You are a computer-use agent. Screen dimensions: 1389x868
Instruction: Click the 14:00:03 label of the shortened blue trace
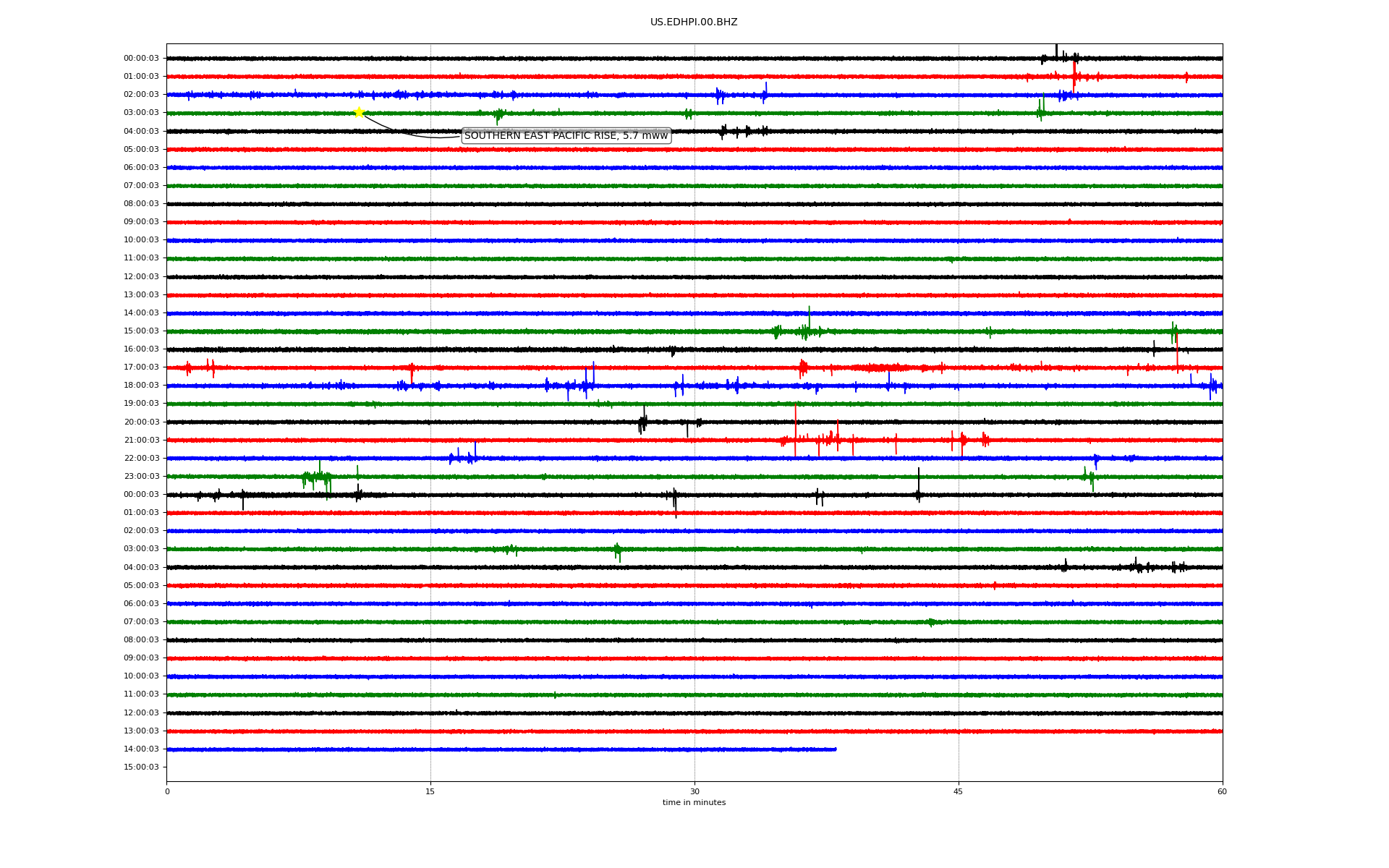[x=141, y=749]
